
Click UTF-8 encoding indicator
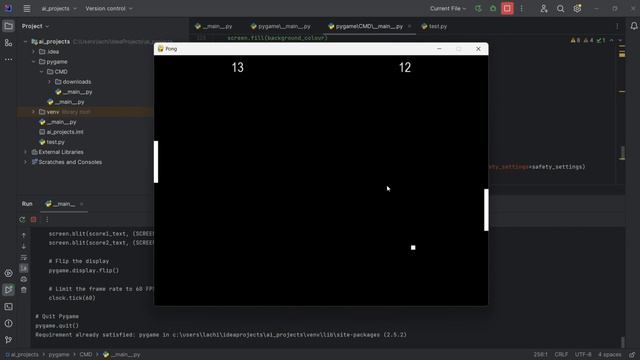pyautogui.click(x=583, y=355)
